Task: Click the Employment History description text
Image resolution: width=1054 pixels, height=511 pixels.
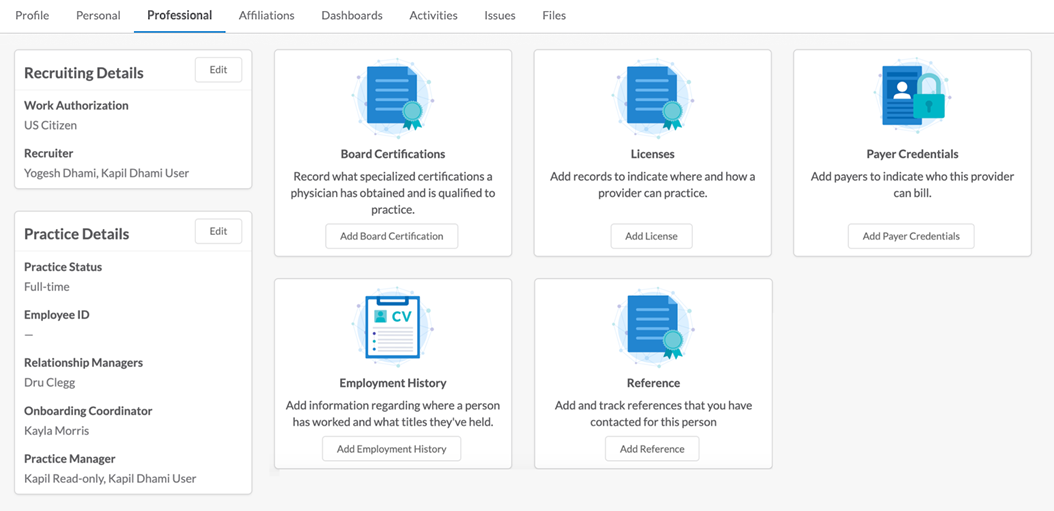Action: (393, 414)
